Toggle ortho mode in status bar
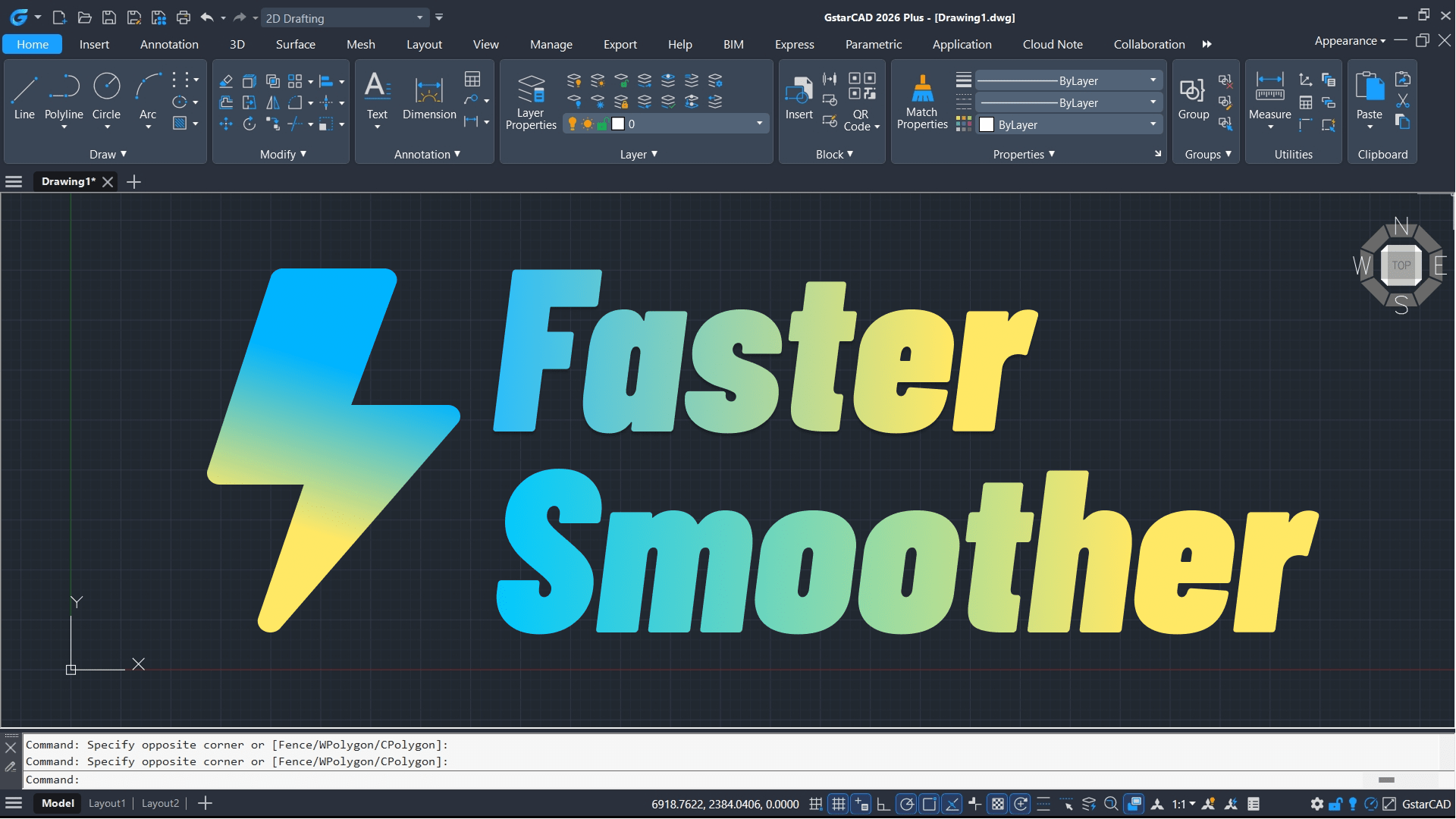Viewport: 1456px width, 819px height. click(x=883, y=804)
